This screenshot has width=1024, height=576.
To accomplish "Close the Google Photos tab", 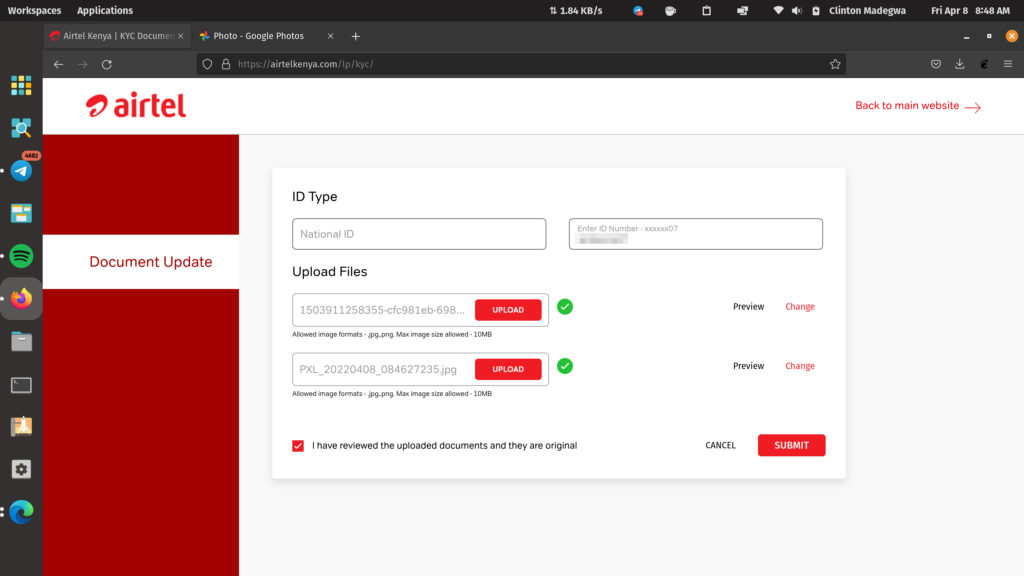I will coord(330,36).
